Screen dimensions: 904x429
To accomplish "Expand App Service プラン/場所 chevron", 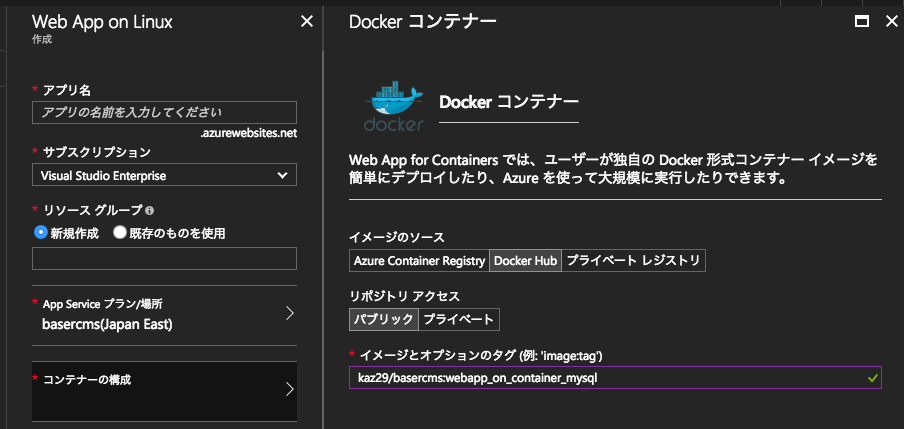I will coord(290,313).
